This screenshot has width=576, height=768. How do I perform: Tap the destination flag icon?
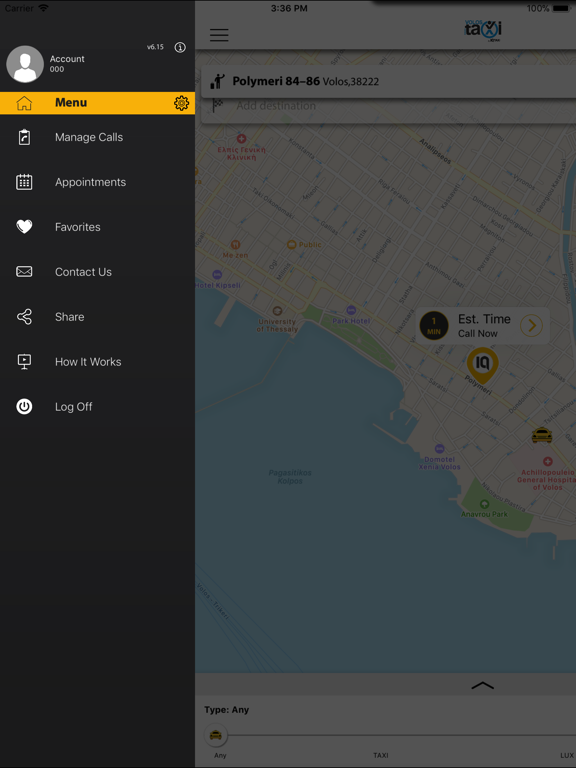coord(217,105)
